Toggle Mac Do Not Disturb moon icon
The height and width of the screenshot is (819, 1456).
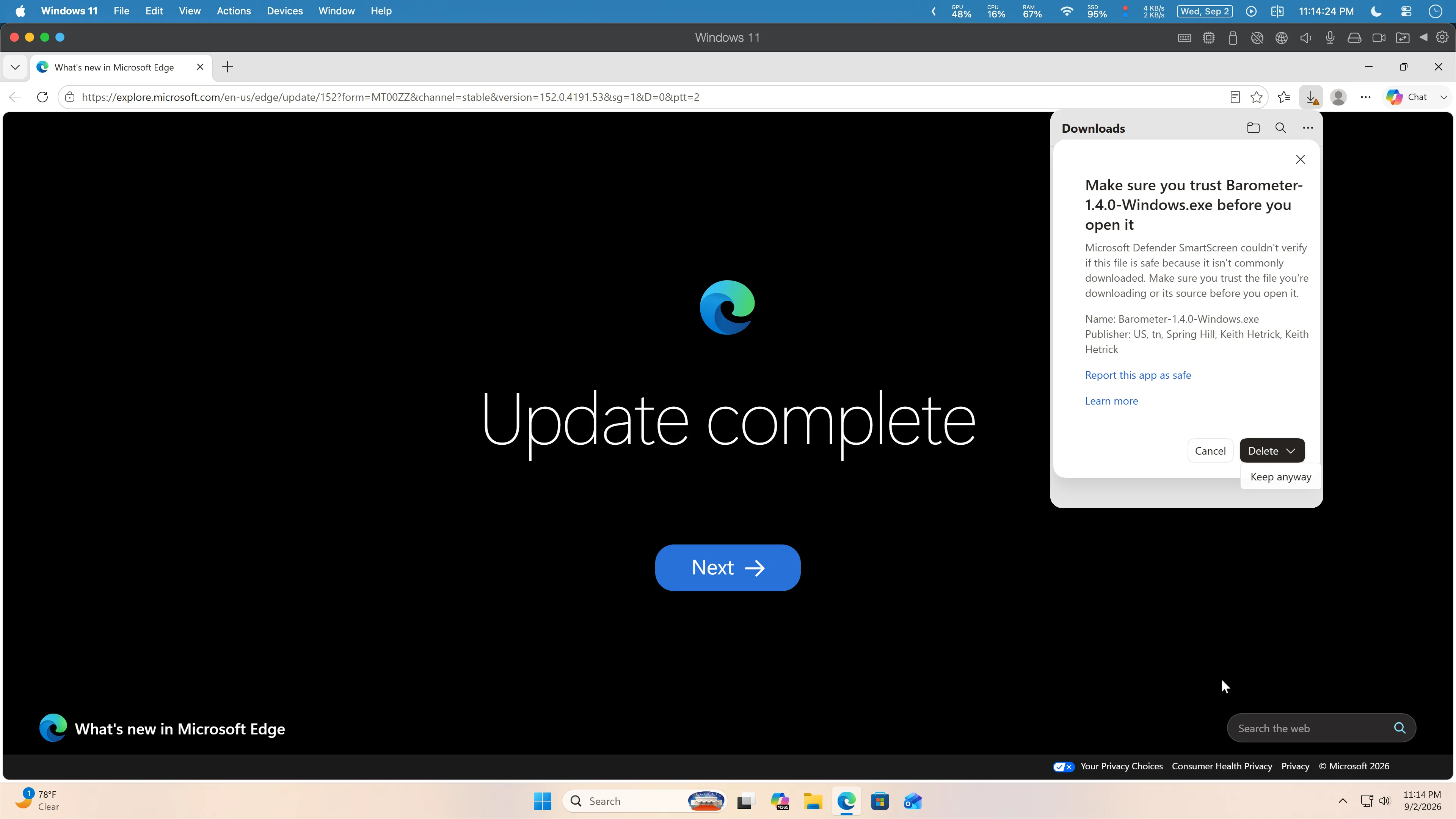(x=1376, y=11)
